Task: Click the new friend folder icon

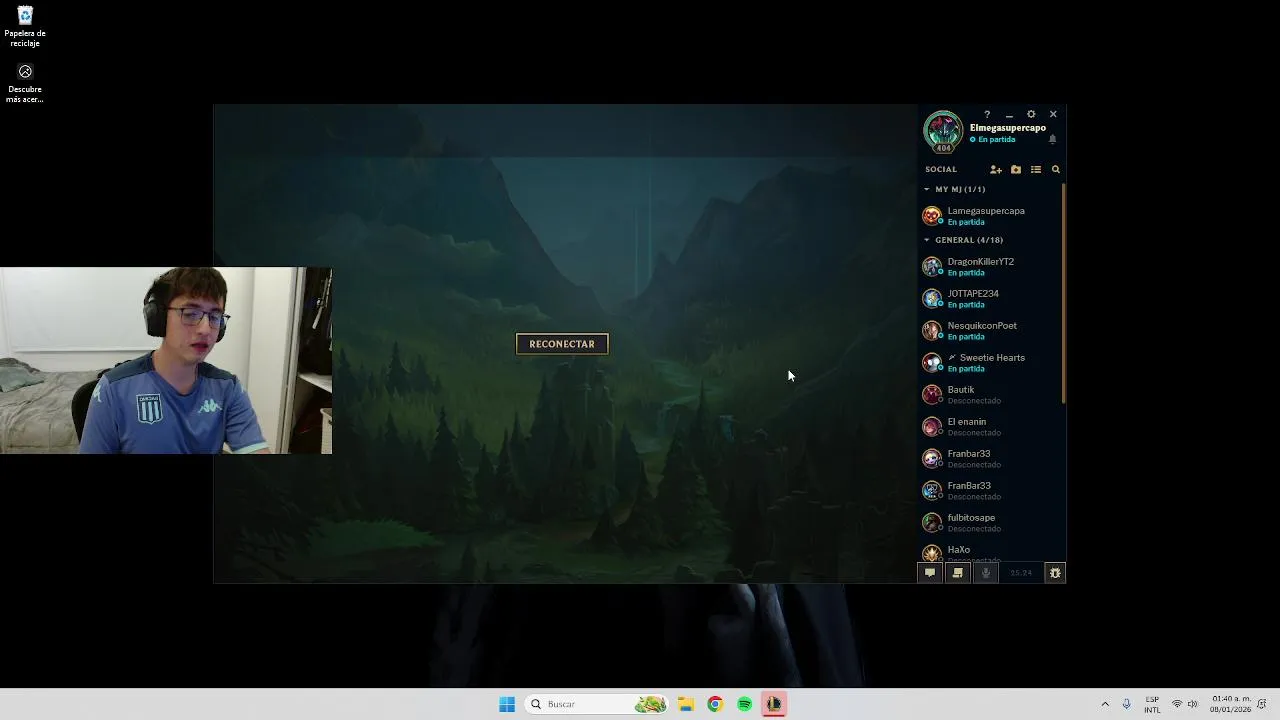Action: (x=1016, y=170)
